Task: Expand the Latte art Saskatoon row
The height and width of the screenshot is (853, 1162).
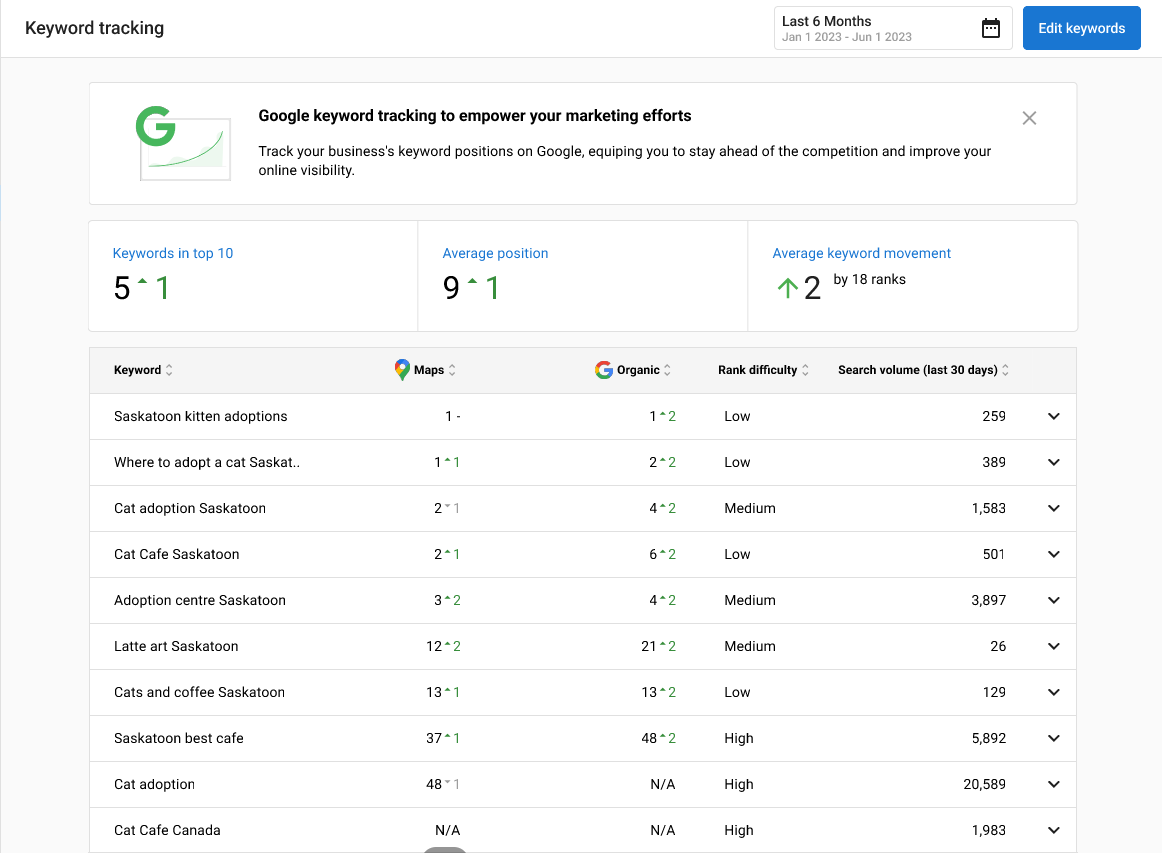Action: [x=1053, y=646]
